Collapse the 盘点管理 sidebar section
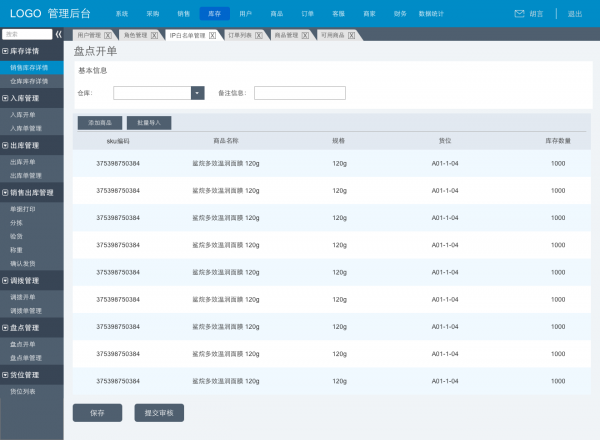This screenshot has height=440, width=600. click(x=6, y=327)
